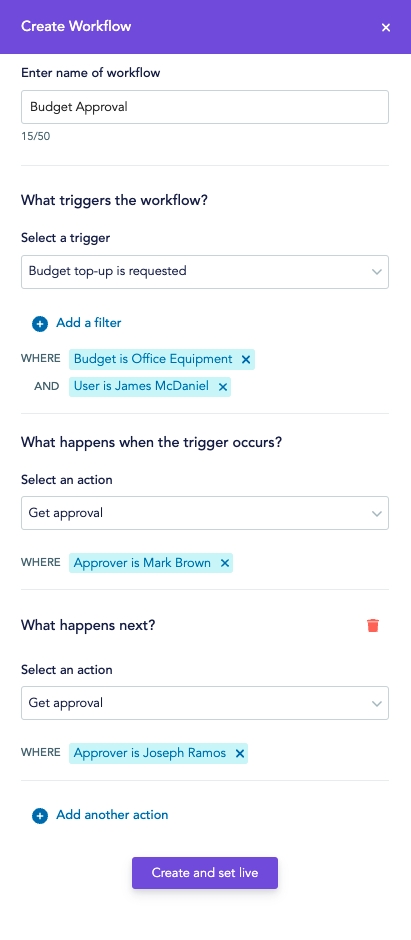Open the first Get approval action dropdown
This screenshot has width=411, height=940.
pyautogui.click(x=205, y=513)
